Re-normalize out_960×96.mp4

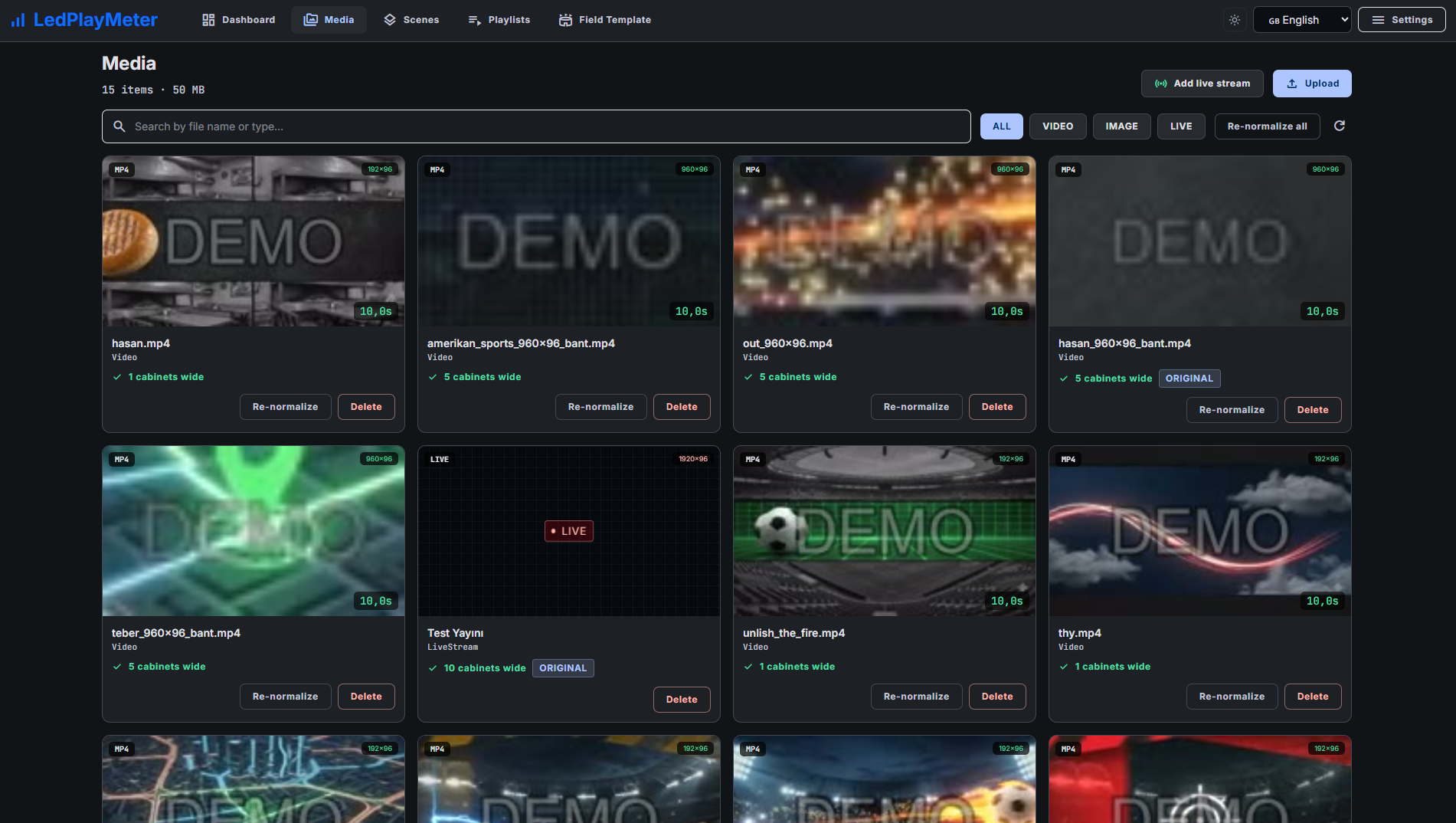click(916, 407)
